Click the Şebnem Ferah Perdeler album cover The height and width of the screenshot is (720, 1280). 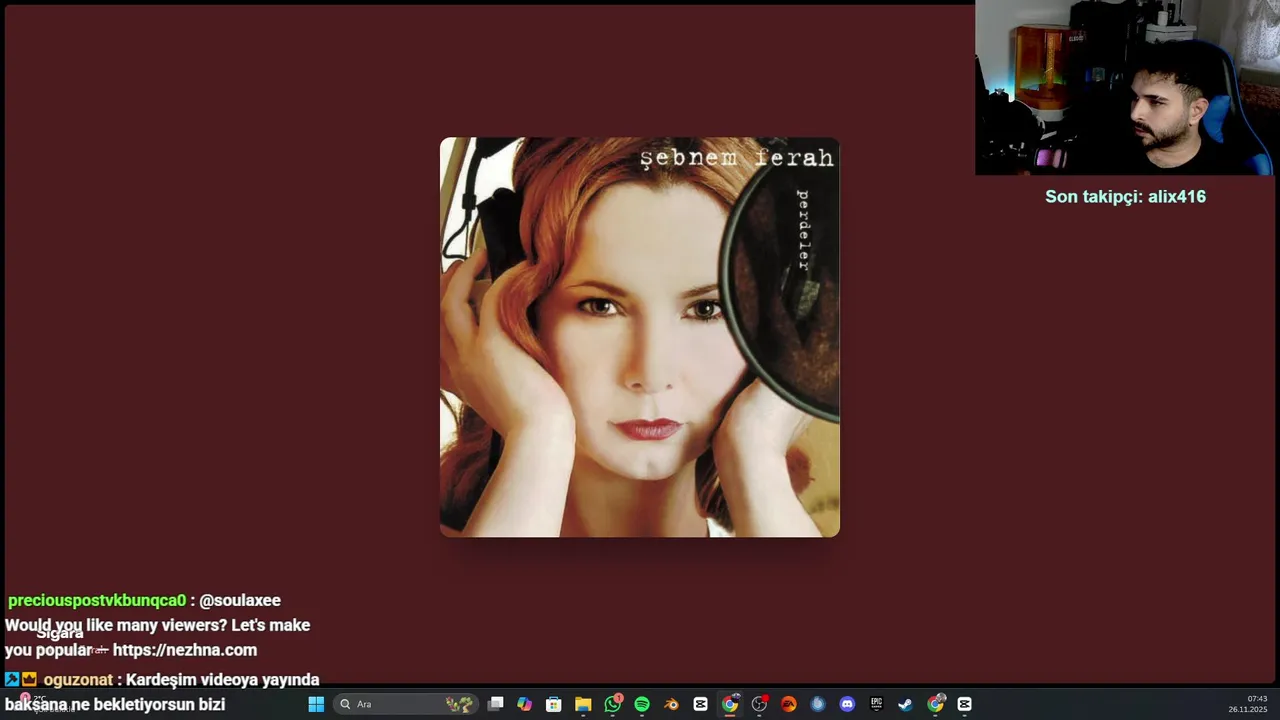coord(640,337)
